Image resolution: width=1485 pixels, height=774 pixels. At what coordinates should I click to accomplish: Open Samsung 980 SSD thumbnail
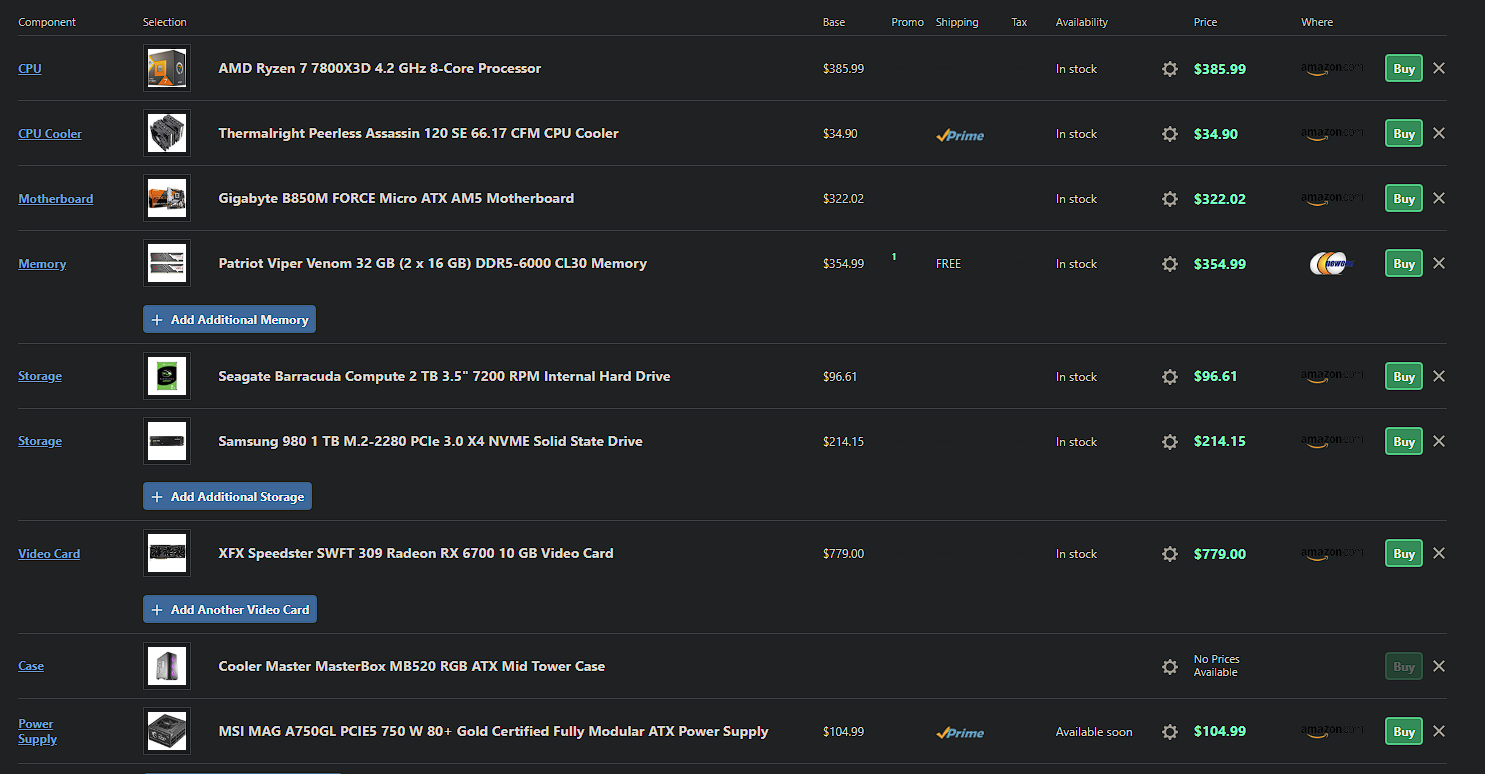point(167,442)
